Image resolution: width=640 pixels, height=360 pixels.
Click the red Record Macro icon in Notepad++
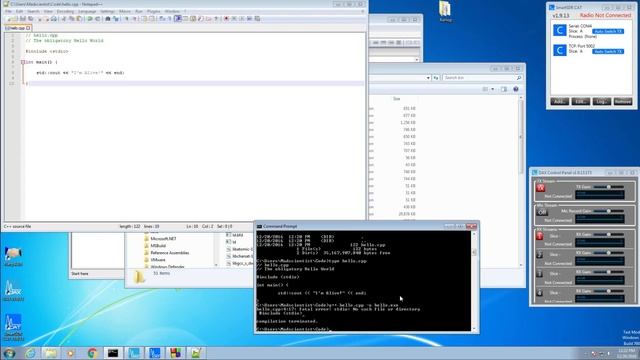click(226, 19)
